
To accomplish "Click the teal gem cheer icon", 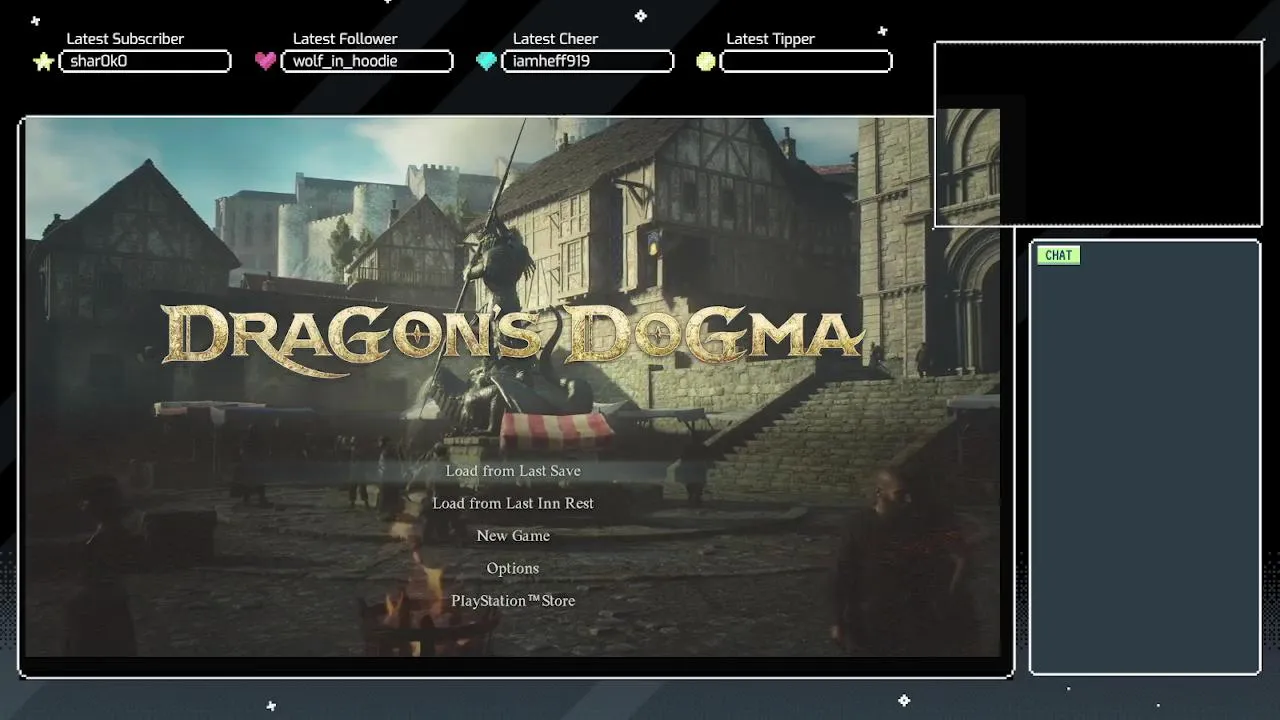I will coord(486,62).
